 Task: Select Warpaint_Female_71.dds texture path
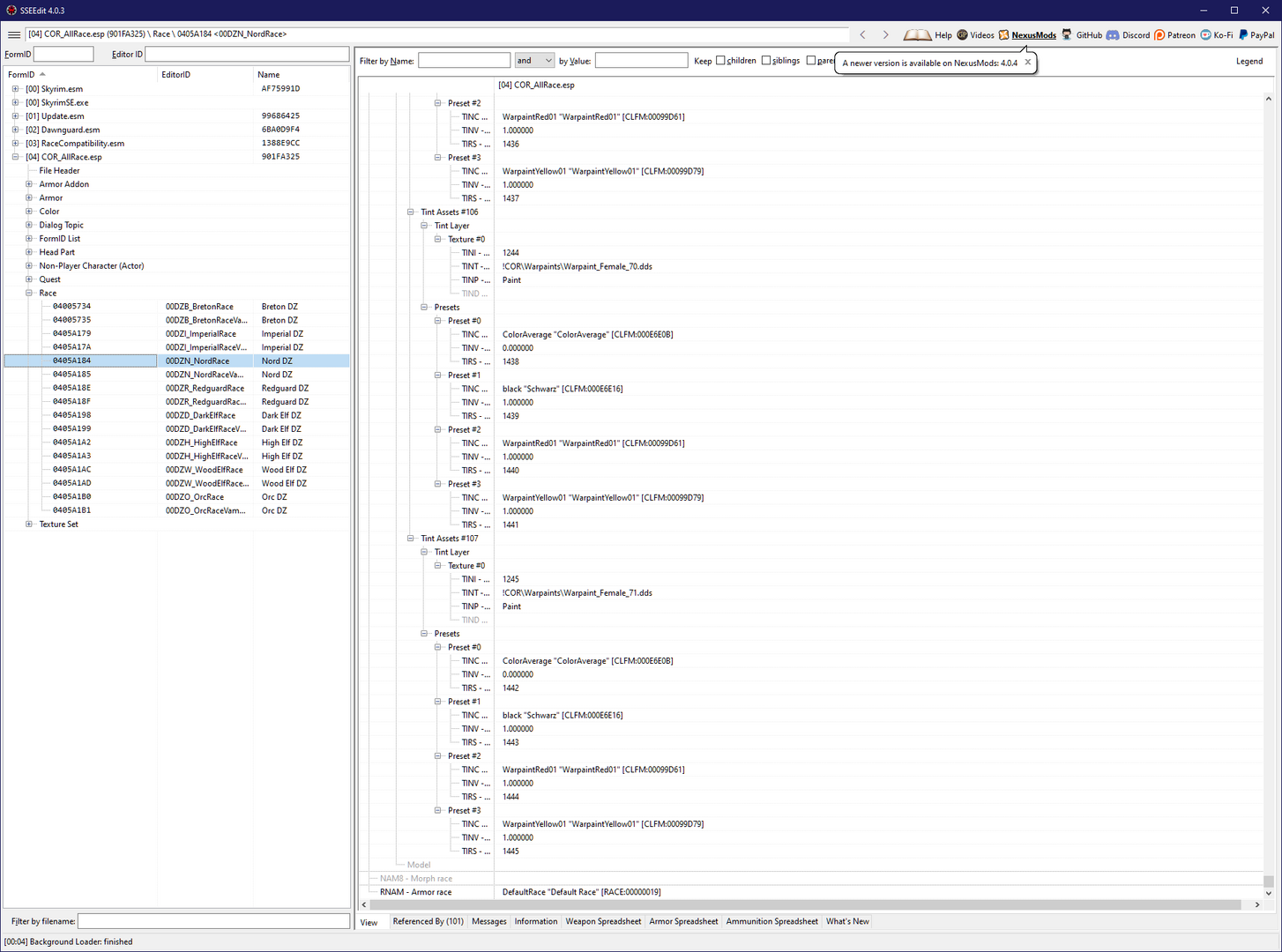[x=578, y=593]
